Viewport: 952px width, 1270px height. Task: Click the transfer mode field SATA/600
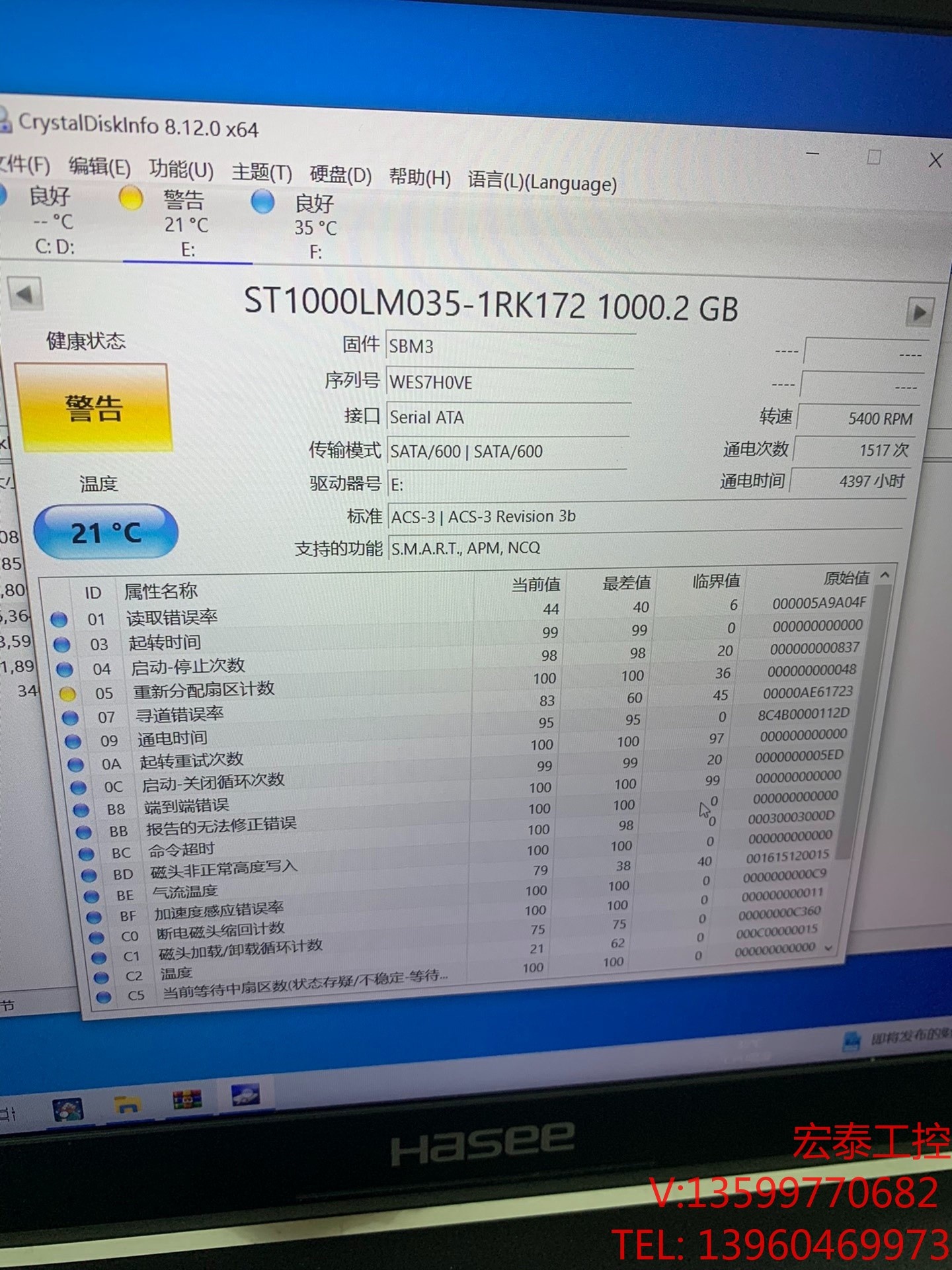click(x=507, y=452)
